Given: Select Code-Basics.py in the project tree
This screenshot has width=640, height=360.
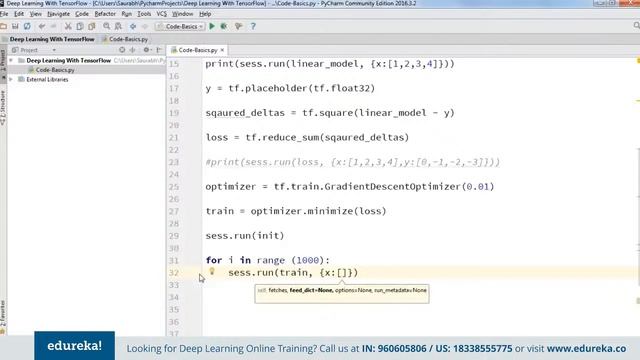Looking at the screenshot, I should pos(55,70).
